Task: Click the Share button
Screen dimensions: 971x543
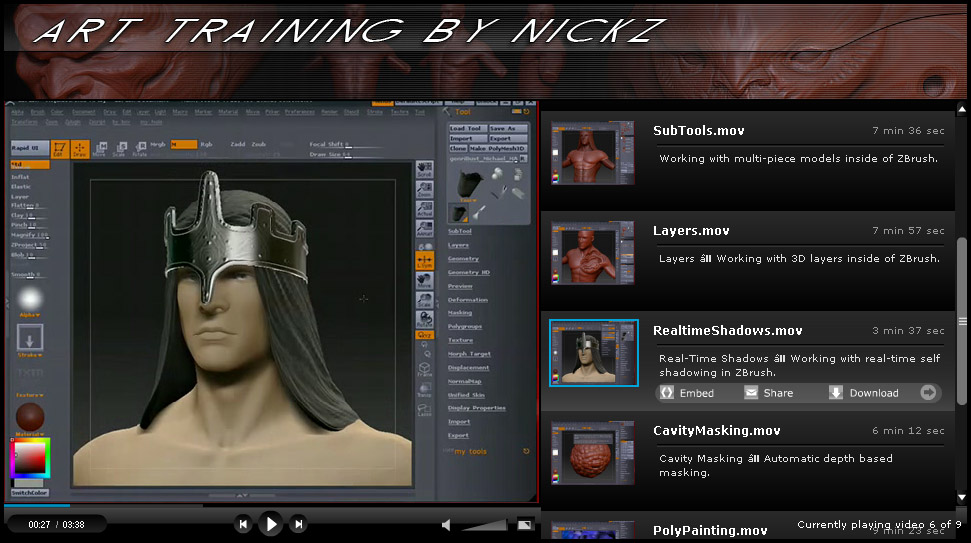Action: pyautogui.click(x=769, y=393)
